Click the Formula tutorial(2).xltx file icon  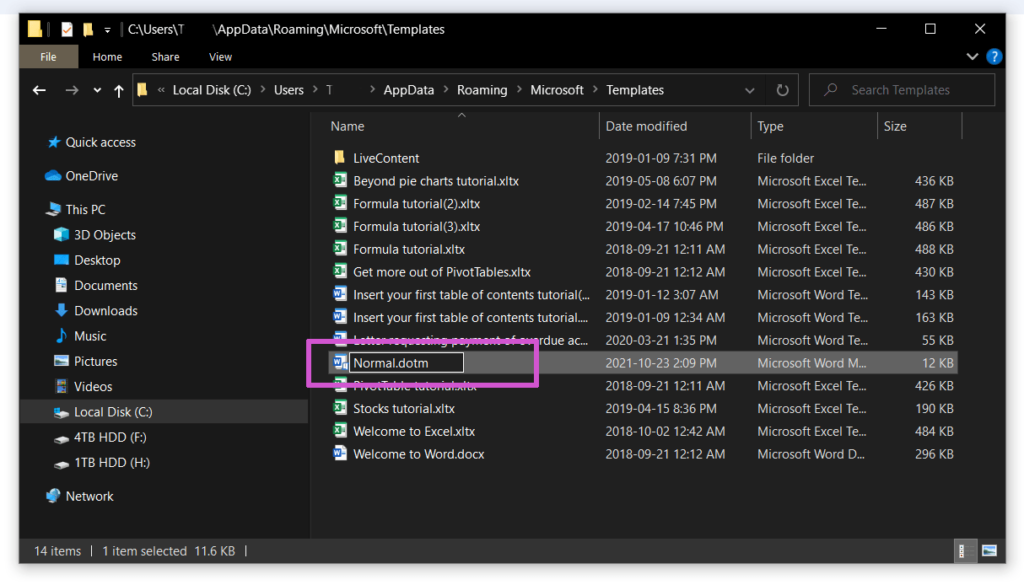340,203
